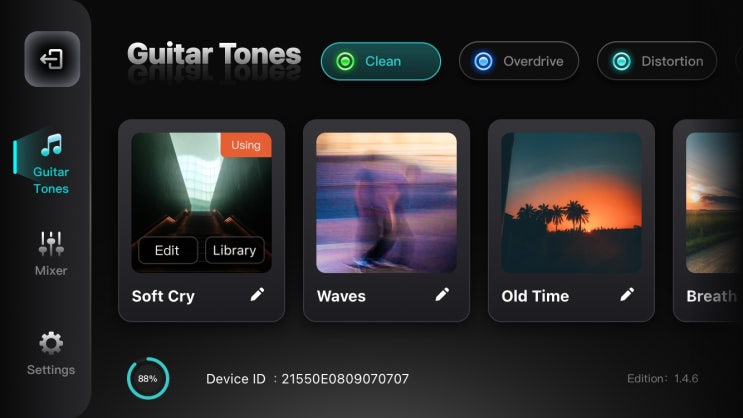Select the Waves tone thumbnail
Viewport: 743px width, 418px height.
pyautogui.click(x=387, y=203)
